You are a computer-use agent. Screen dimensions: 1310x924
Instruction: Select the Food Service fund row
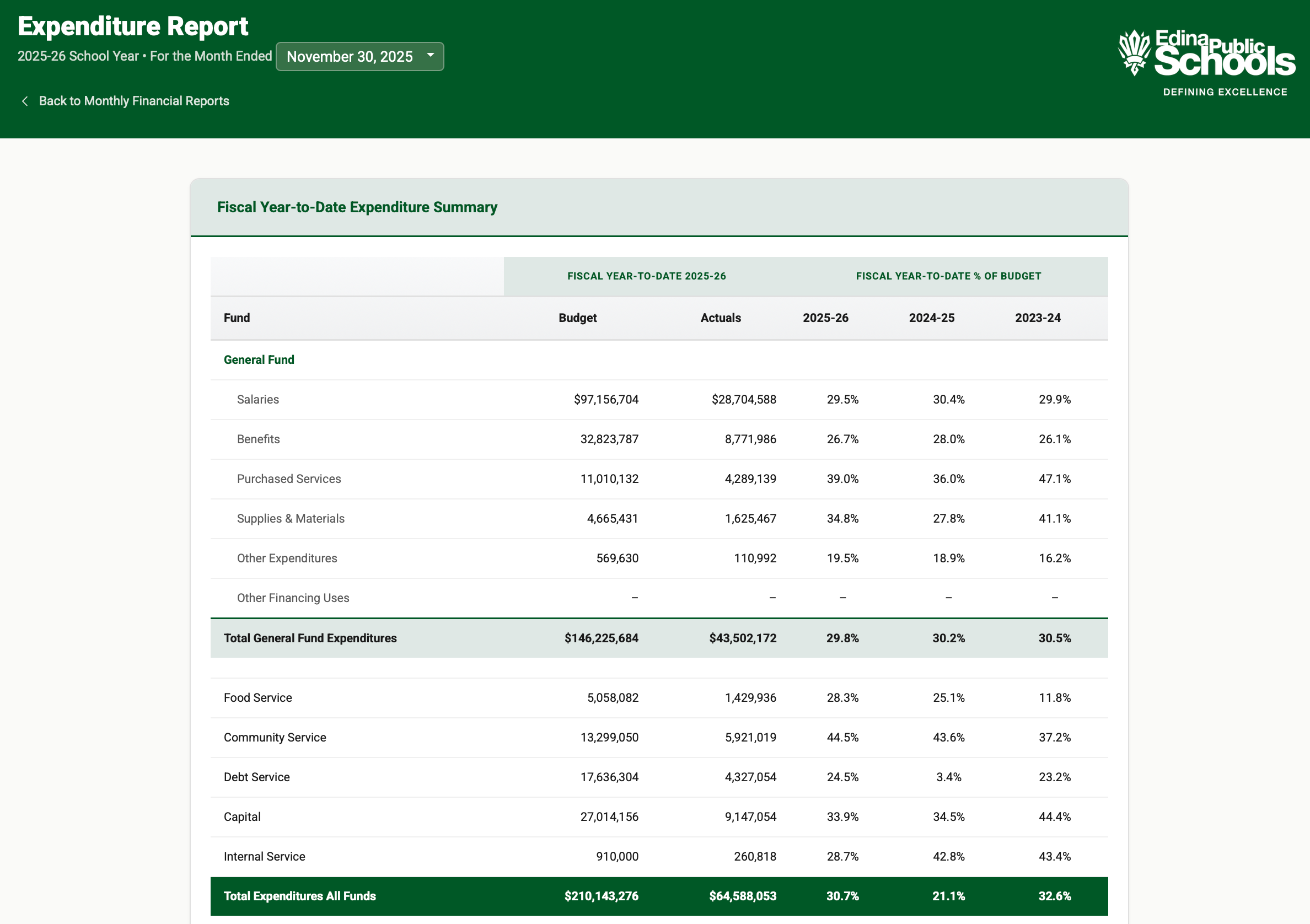(257, 697)
